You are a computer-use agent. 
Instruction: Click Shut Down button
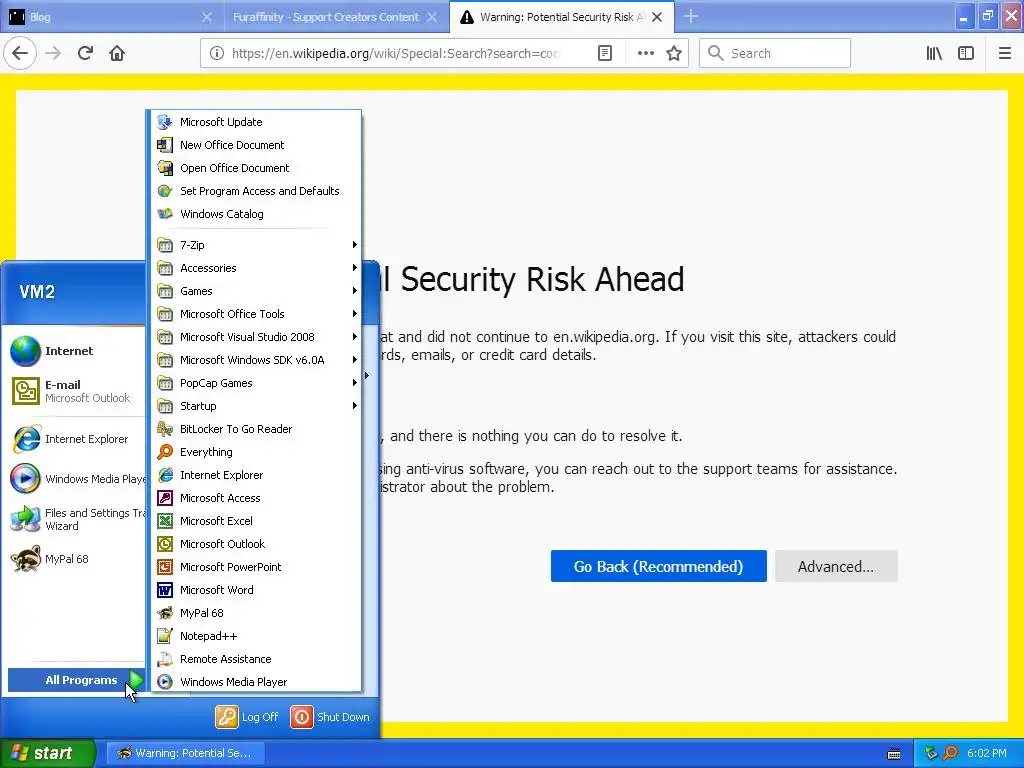pyautogui.click(x=330, y=717)
